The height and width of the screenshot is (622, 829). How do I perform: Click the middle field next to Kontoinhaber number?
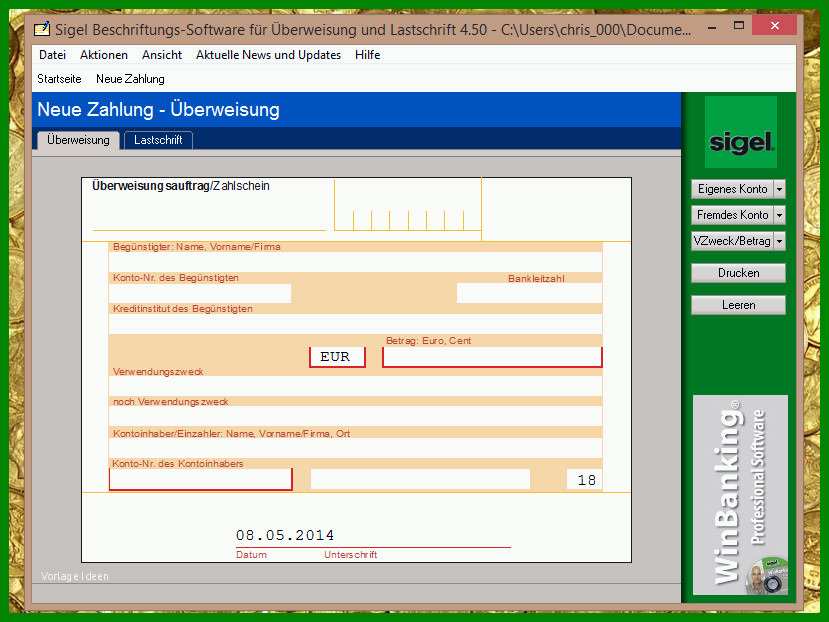(420, 479)
